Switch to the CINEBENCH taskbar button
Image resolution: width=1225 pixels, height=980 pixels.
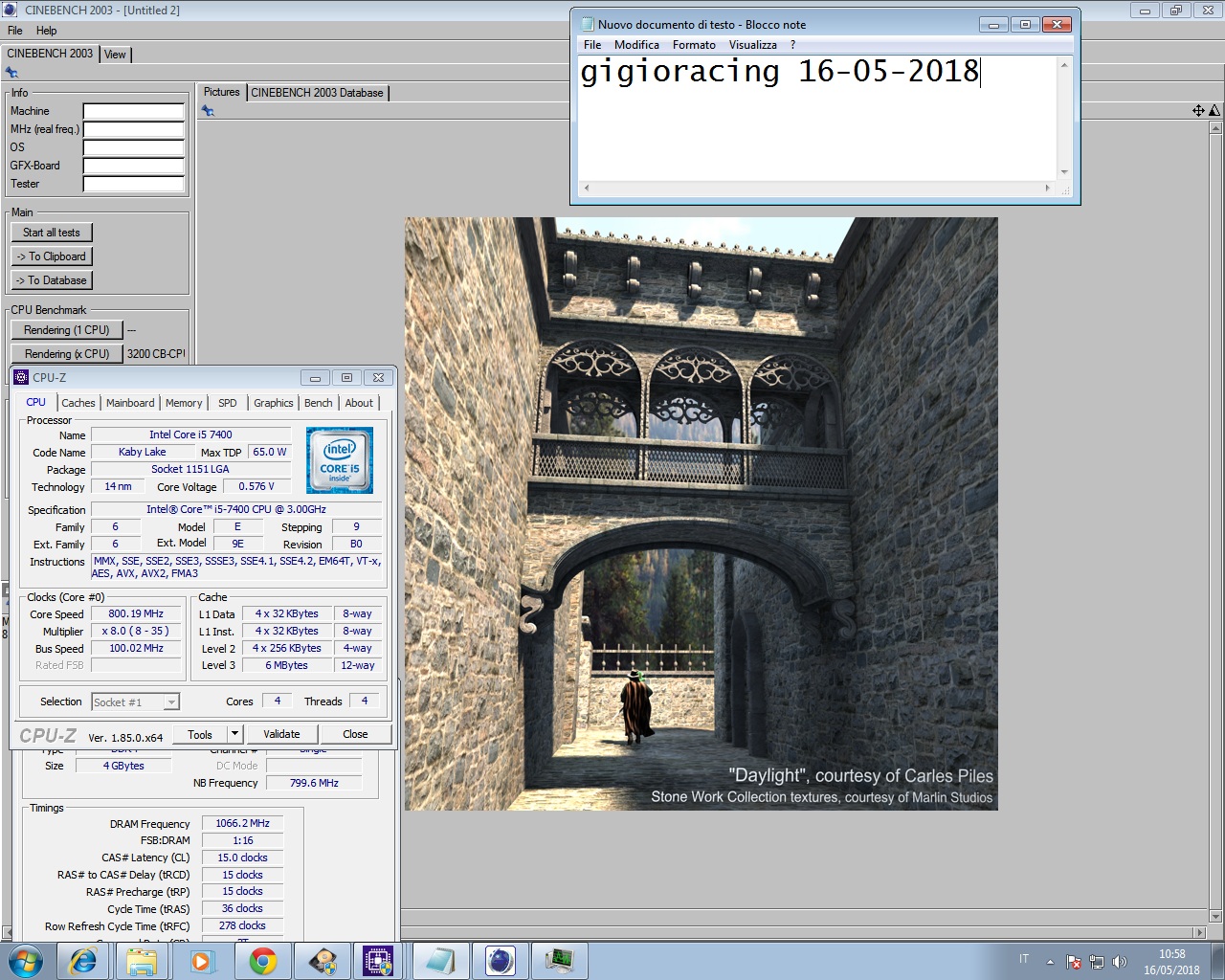[501, 961]
